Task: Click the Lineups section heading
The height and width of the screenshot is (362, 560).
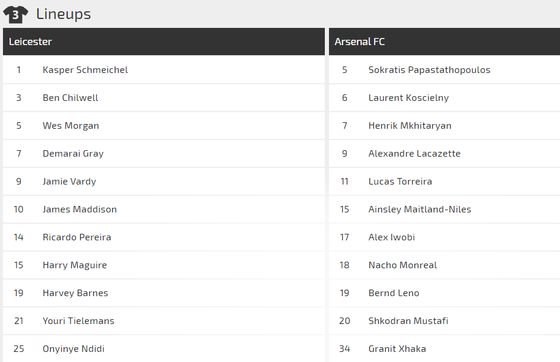Action: 63,14
